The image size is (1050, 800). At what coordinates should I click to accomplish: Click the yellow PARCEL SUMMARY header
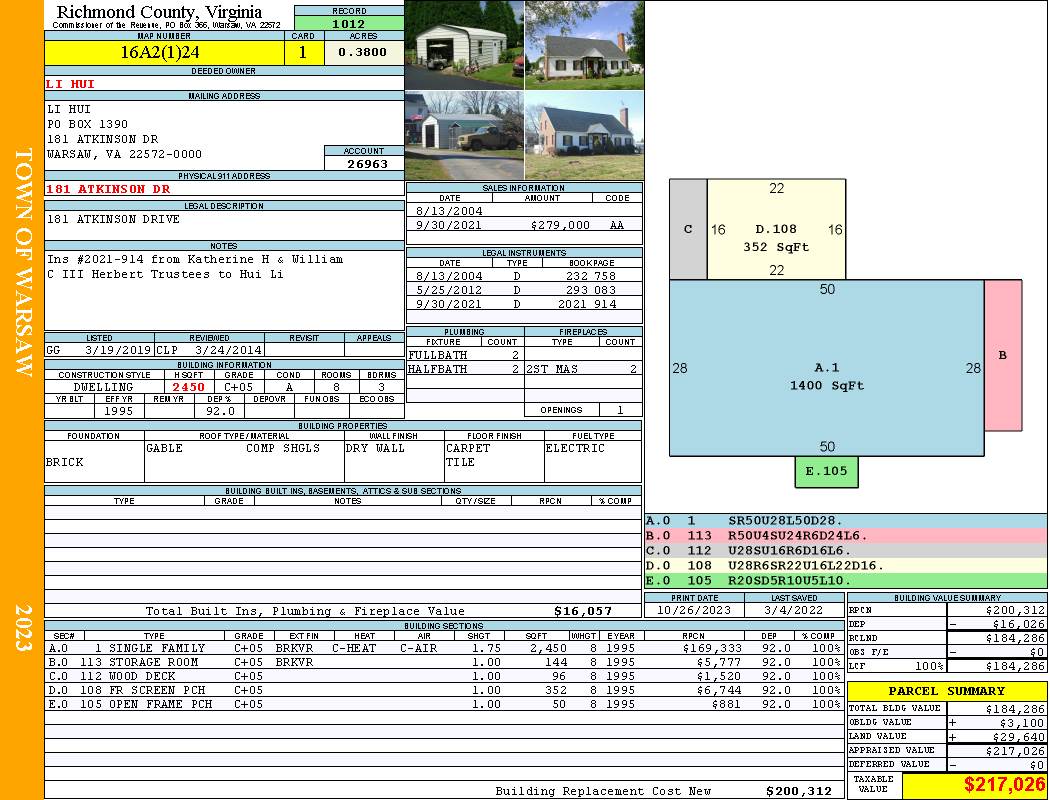pyautogui.click(x=946, y=691)
